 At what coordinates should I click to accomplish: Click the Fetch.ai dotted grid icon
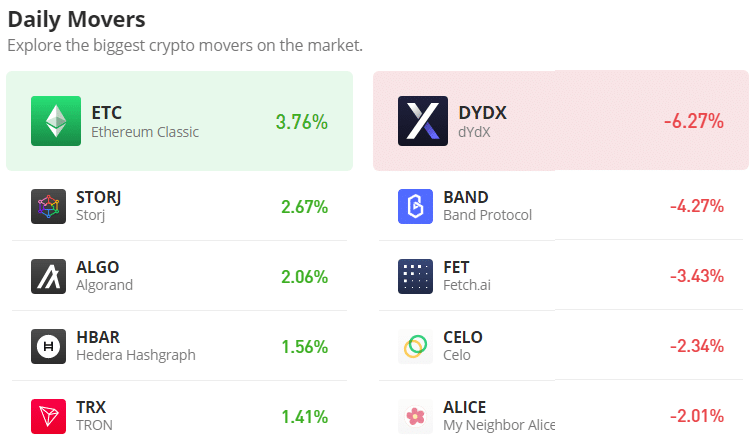point(415,276)
